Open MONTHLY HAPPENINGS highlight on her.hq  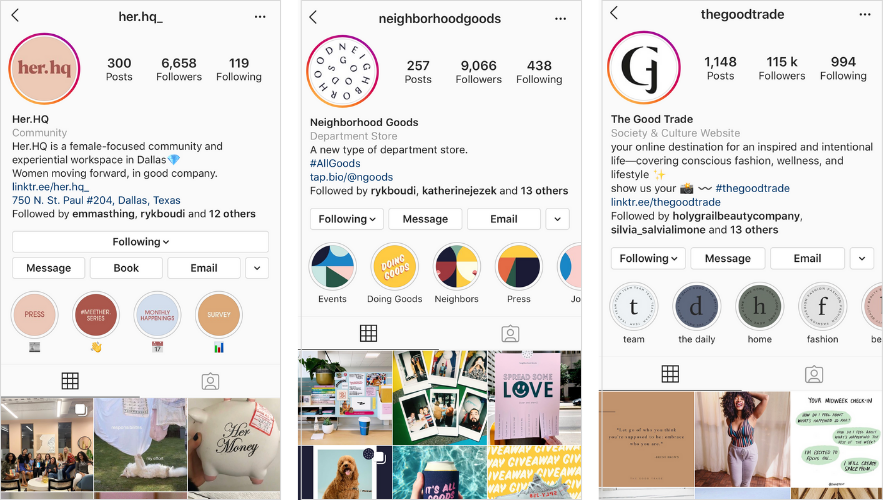(x=157, y=314)
